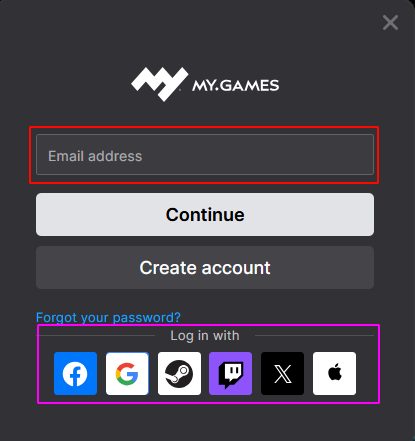Choose the Google sign-in icon
The width and height of the screenshot is (415, 441).
pos(127,373)
